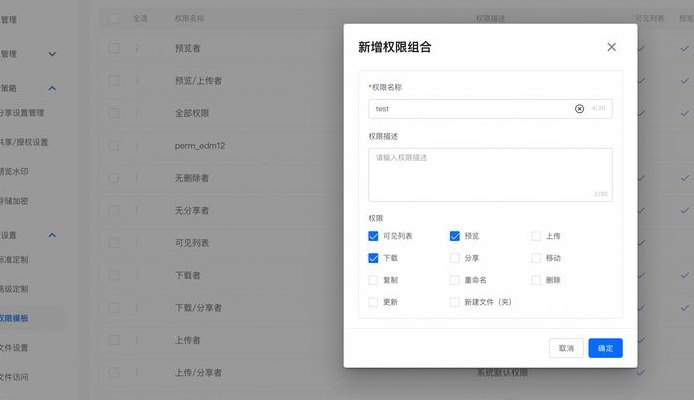Enable the 复制 permission checkbox

click(x=373, y=280)
